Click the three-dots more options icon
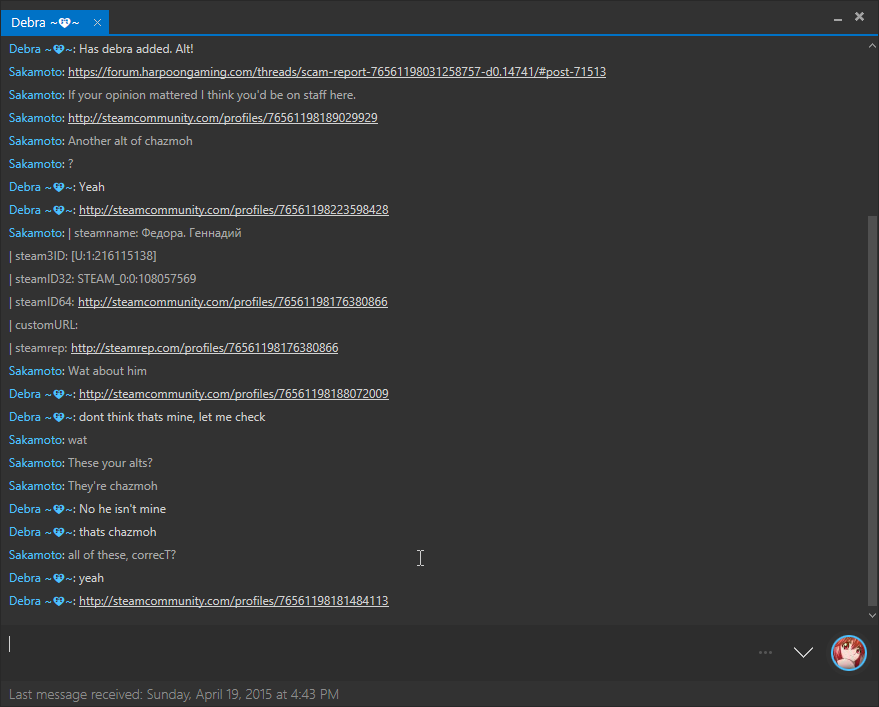879x707 pixels. point(765,652)
